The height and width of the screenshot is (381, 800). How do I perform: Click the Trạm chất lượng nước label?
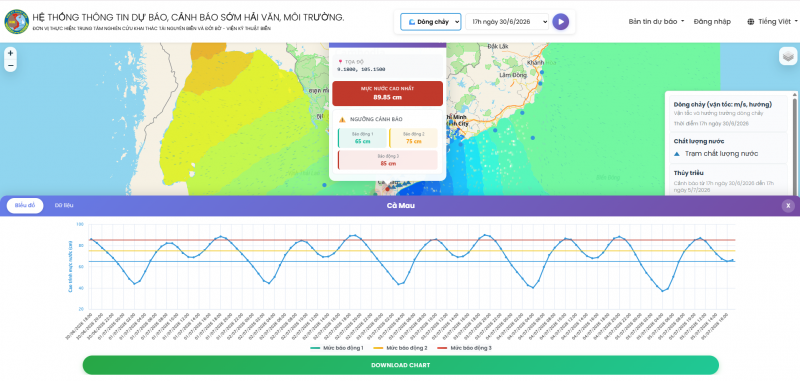click(x=721, y=154)
